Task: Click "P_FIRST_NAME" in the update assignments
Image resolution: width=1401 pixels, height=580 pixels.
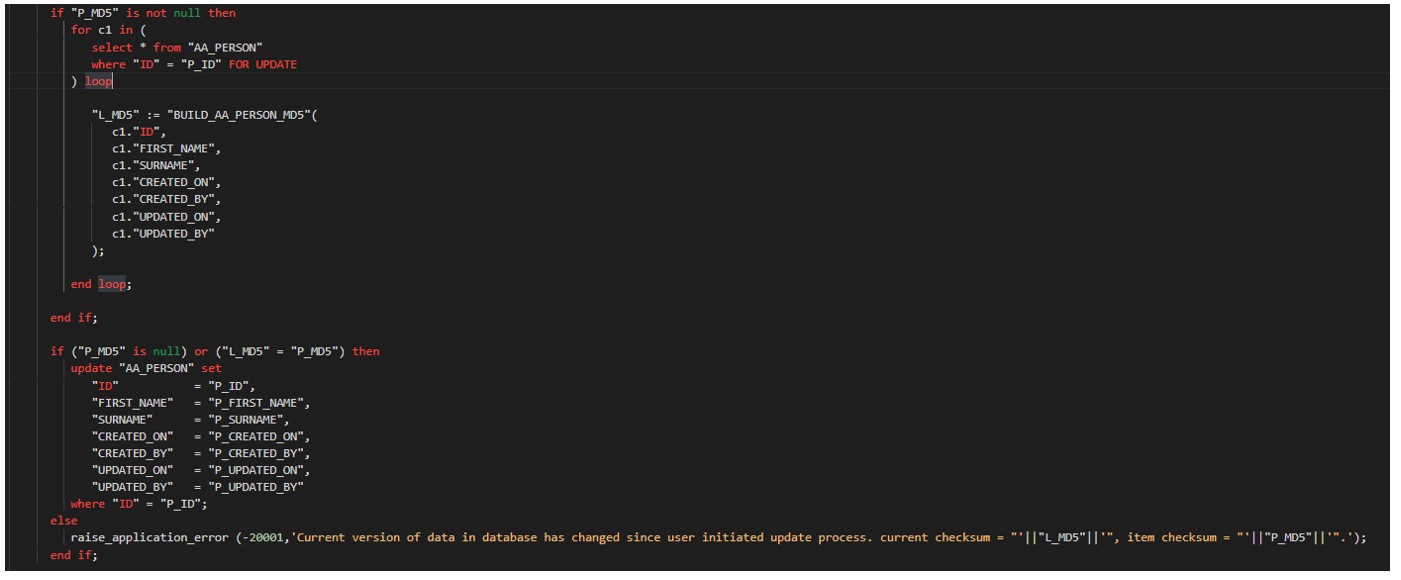Action: pos(256,403)
